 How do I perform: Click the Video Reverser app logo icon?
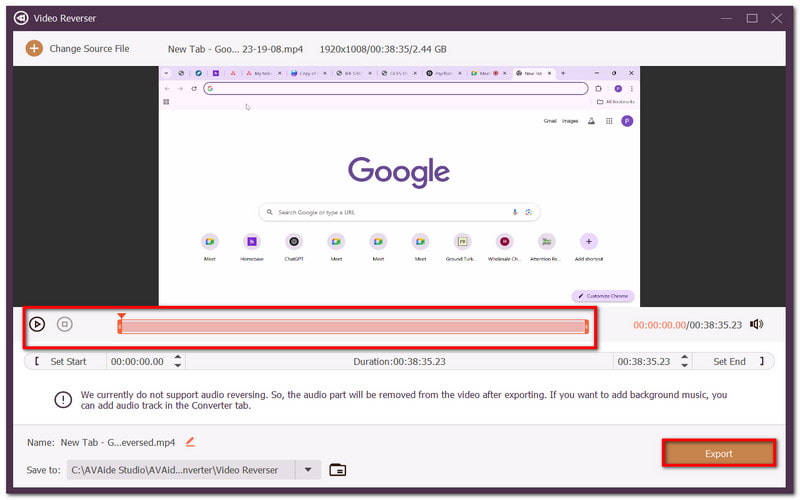[20, 17]
